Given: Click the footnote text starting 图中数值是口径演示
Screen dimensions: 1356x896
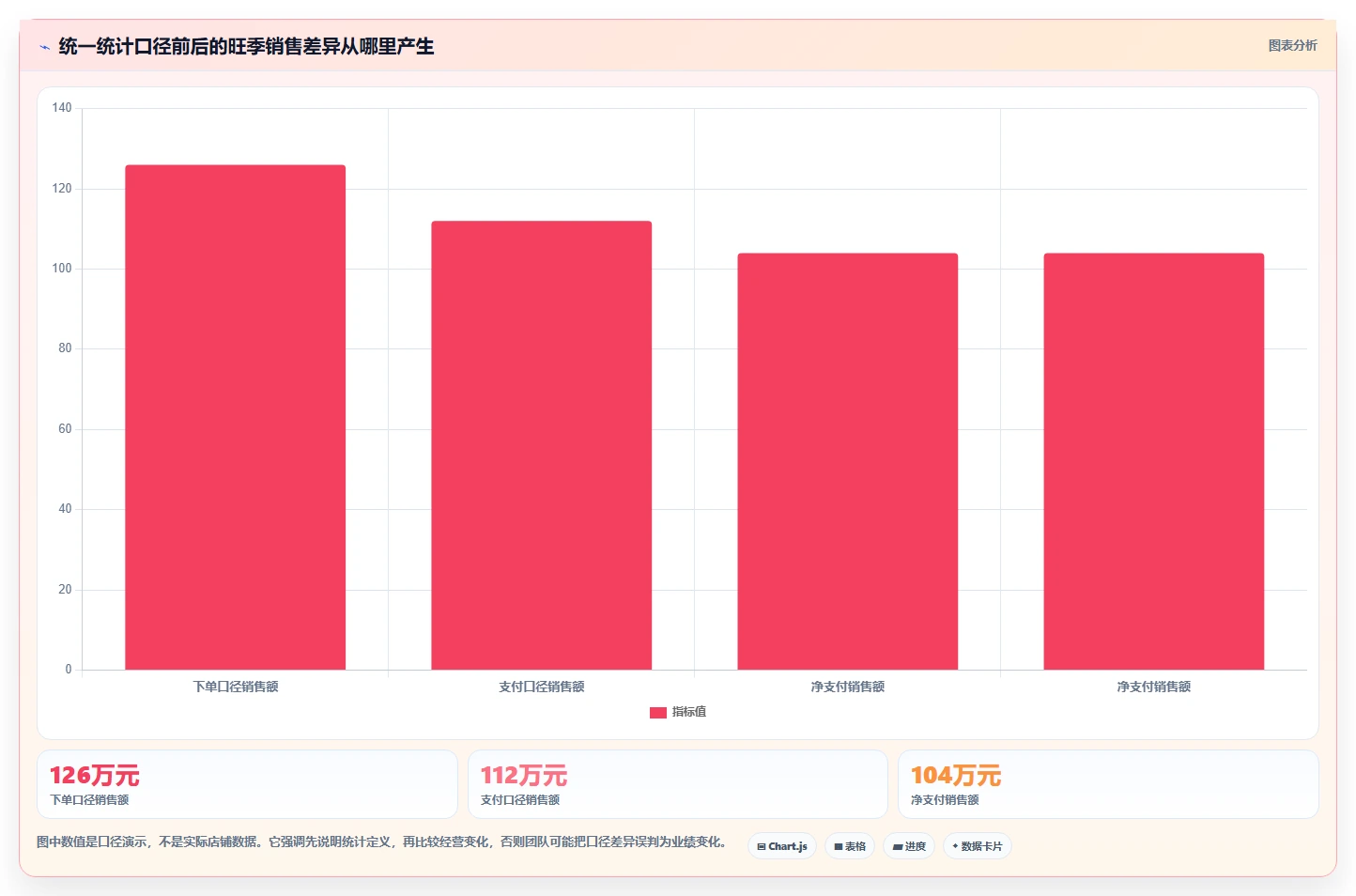Looking at the screenshot, I should tap(381, 842).
